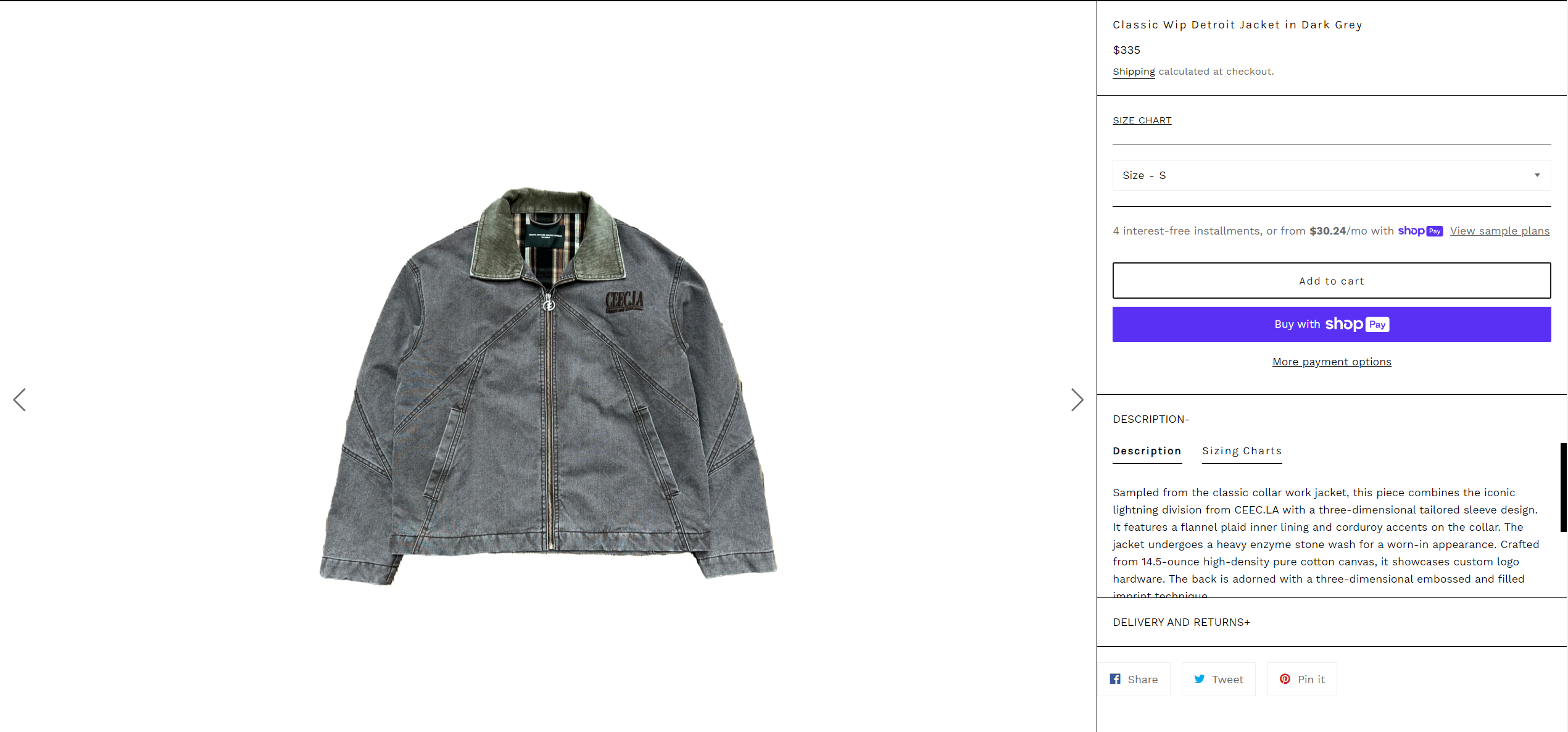Add the jacket to cart

coord(1331,281)
